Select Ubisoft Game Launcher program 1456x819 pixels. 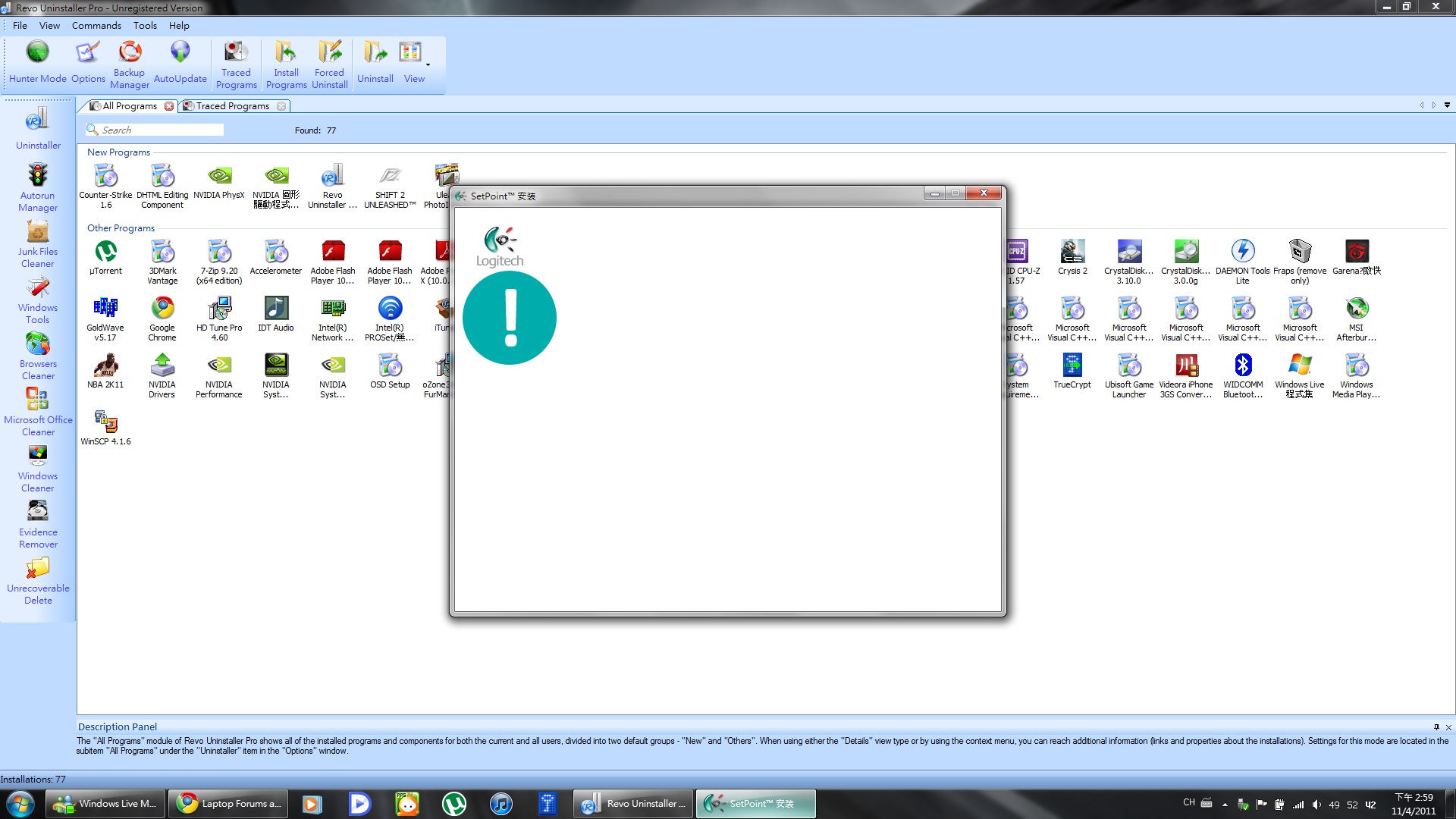pos(1129,376)
